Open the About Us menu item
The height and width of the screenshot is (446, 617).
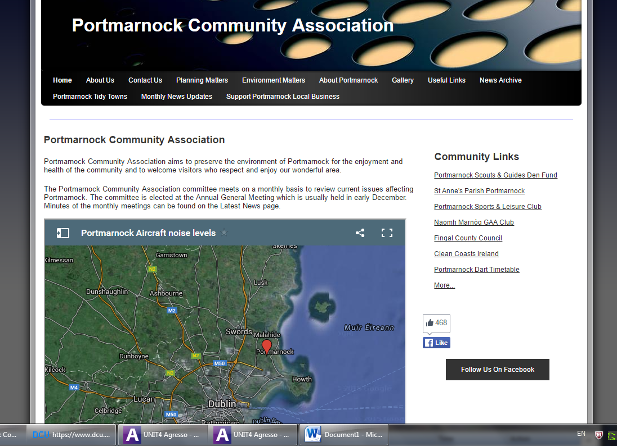coord(100,80)
